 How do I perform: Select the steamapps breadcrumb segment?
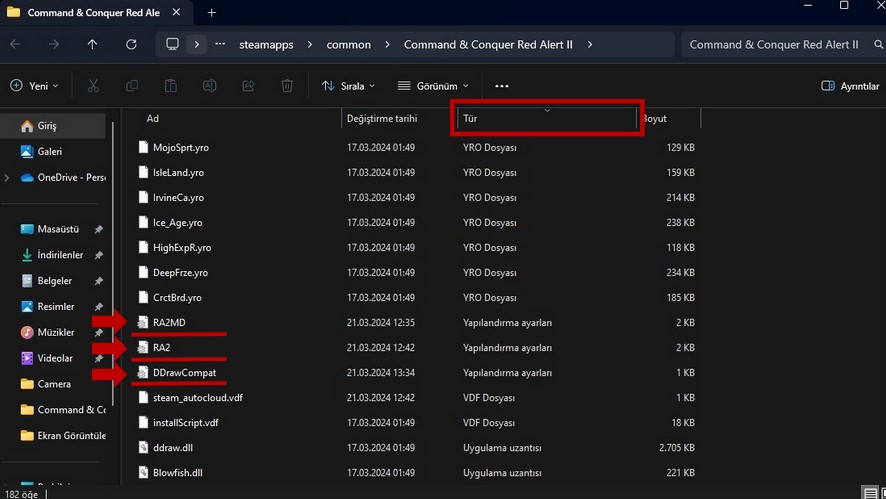[x=266, y=45]
